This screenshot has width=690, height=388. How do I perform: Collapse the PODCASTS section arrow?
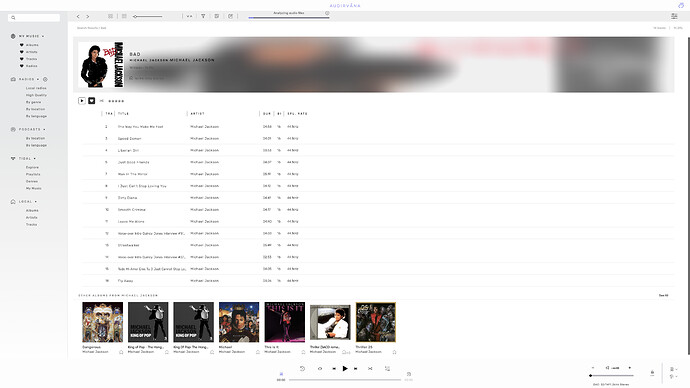point(44,129)
